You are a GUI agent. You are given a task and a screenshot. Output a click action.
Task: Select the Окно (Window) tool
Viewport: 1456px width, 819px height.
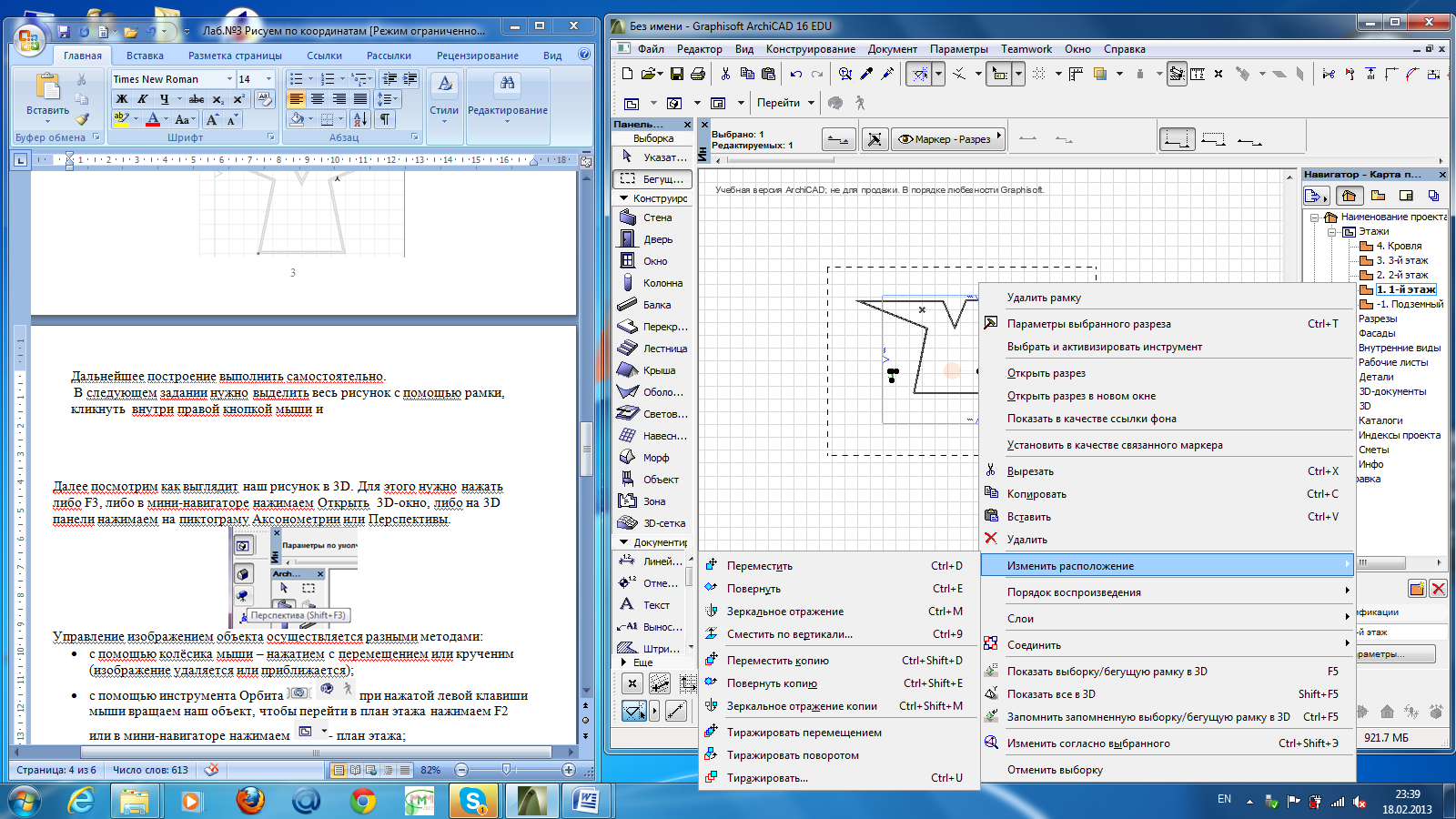653,261
